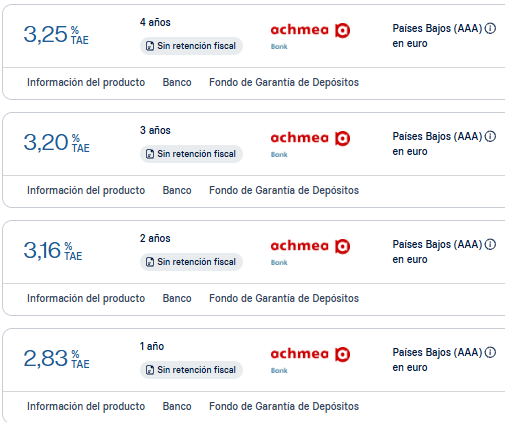Open Fondo de Garantía de Depósitos for 3,25% offer
Image resolution: width=505 pixels, height=422 pixels.
pyautogui.click(x=284, y=82)
